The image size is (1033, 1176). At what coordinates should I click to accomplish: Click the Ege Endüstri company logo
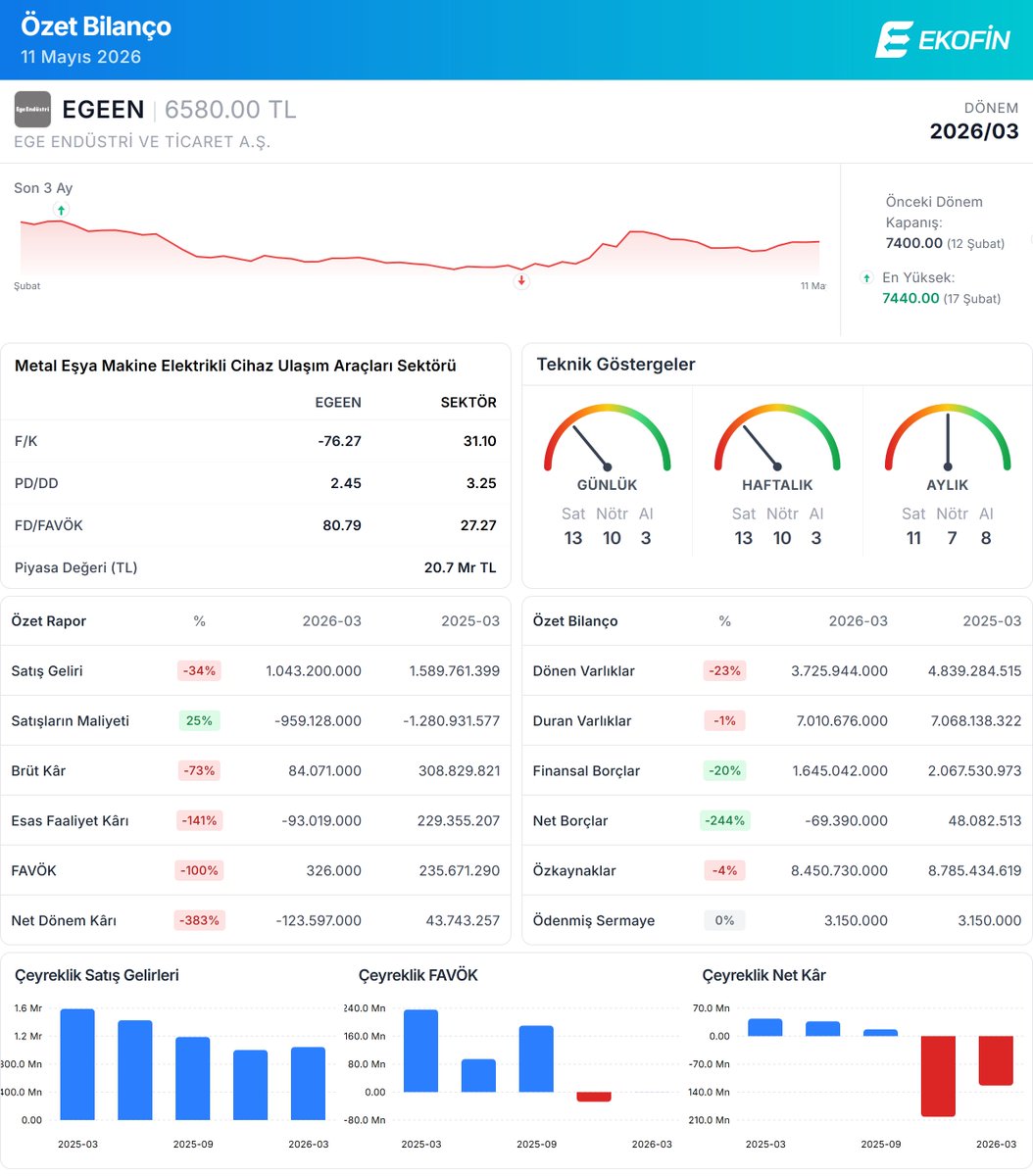[32, 110]
